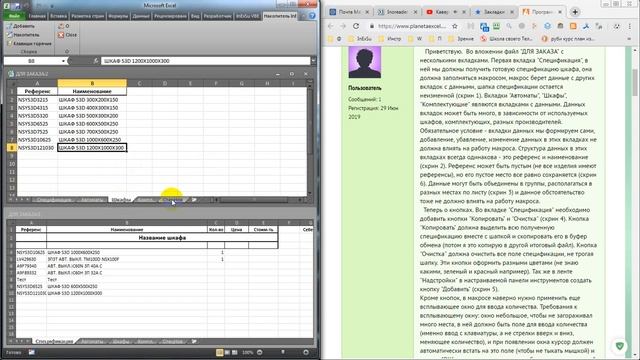Select cell A9F89332 in lower workbook
Viewport: 640px width, 360px height.
[x=31, y=273]
